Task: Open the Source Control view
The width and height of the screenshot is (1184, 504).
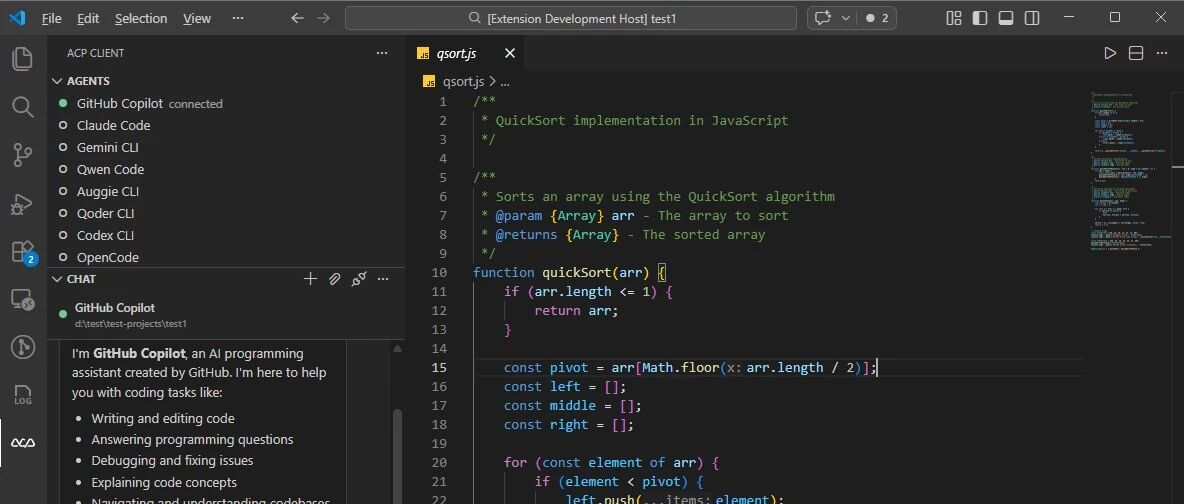Action: 23,155
